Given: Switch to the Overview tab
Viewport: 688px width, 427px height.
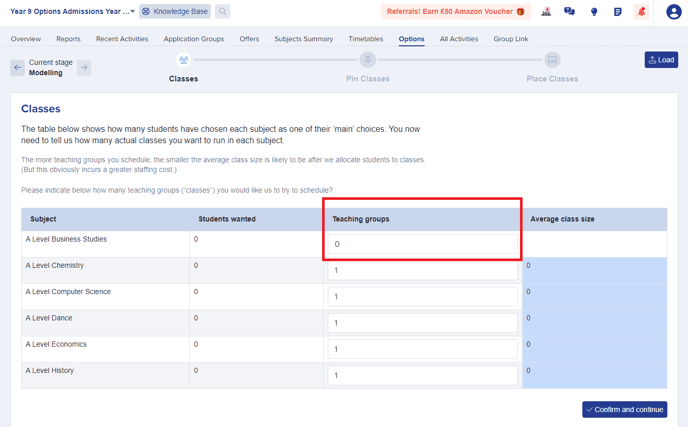Looking at the screenshot, I should 26,39.
